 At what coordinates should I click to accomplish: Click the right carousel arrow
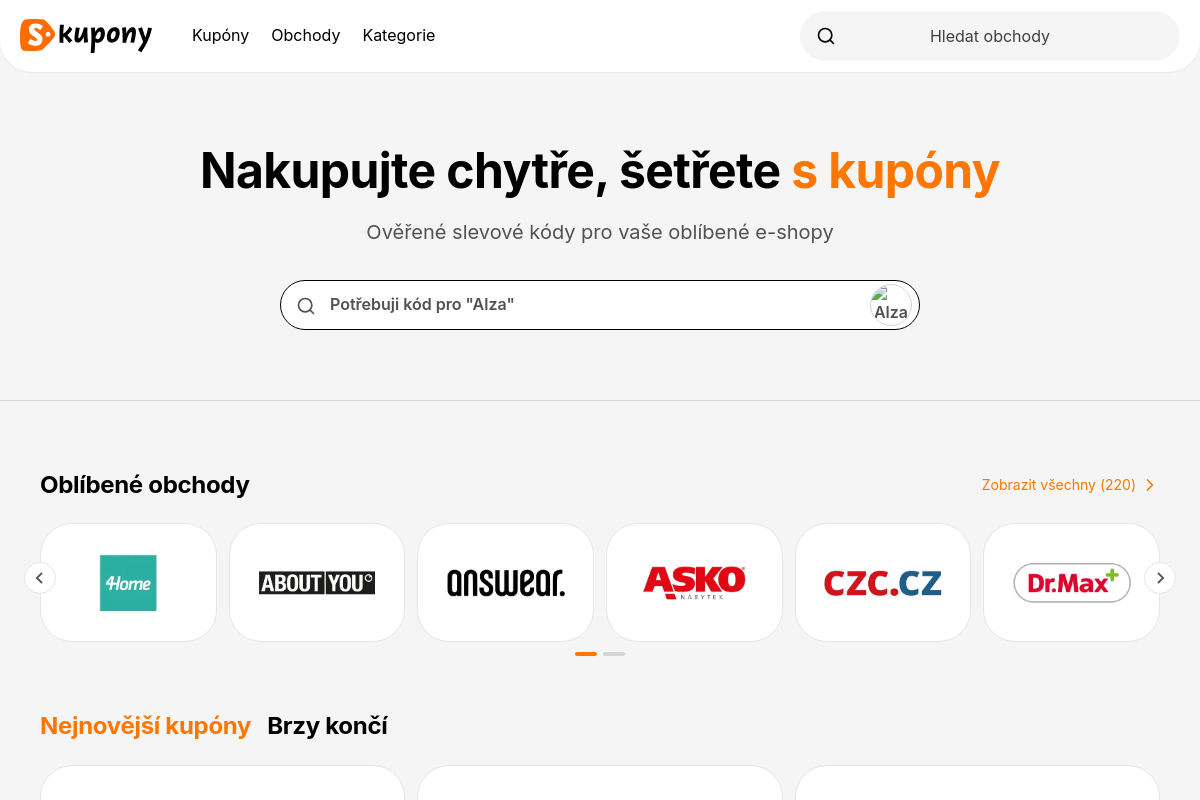(x=1160, y=577)
